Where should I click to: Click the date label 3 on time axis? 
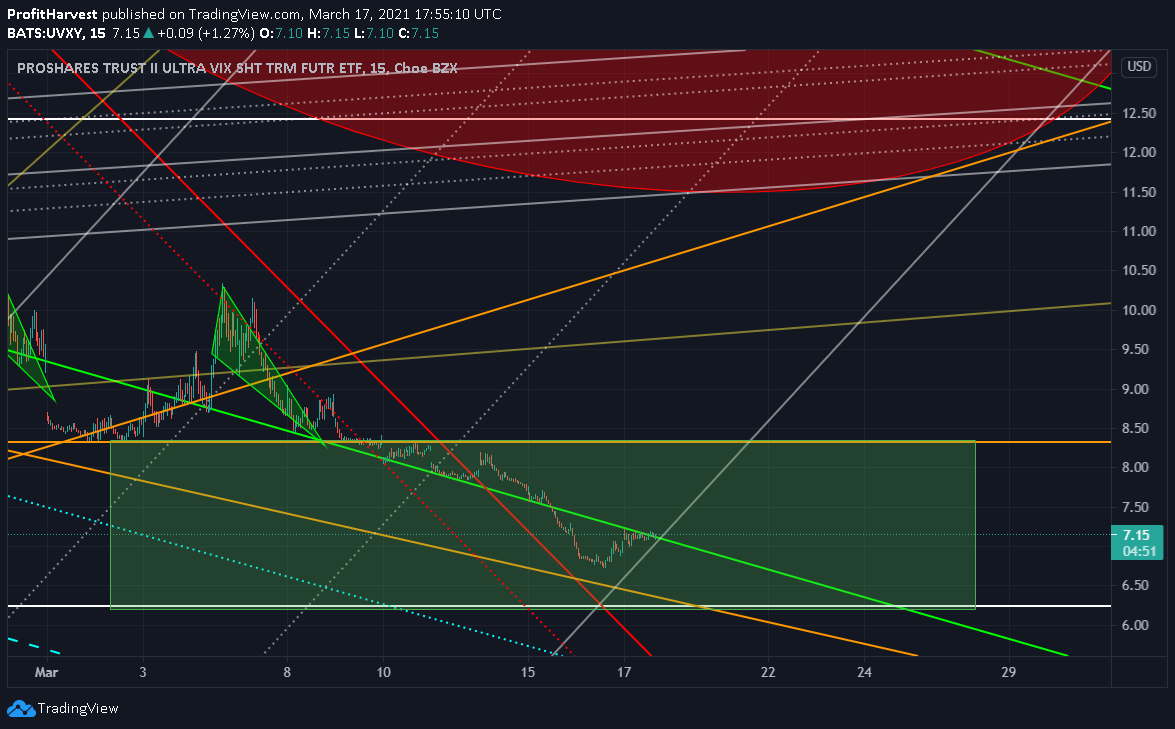tap(142, 672)
